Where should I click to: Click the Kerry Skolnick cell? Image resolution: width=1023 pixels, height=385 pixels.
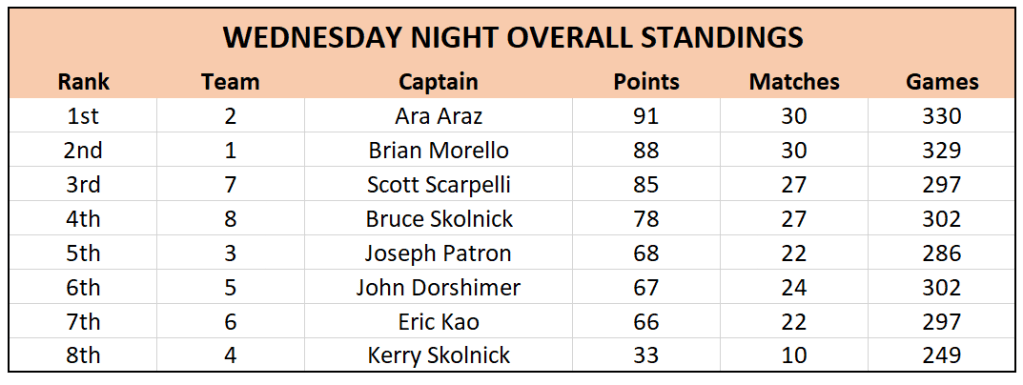(x=438, y=355)
